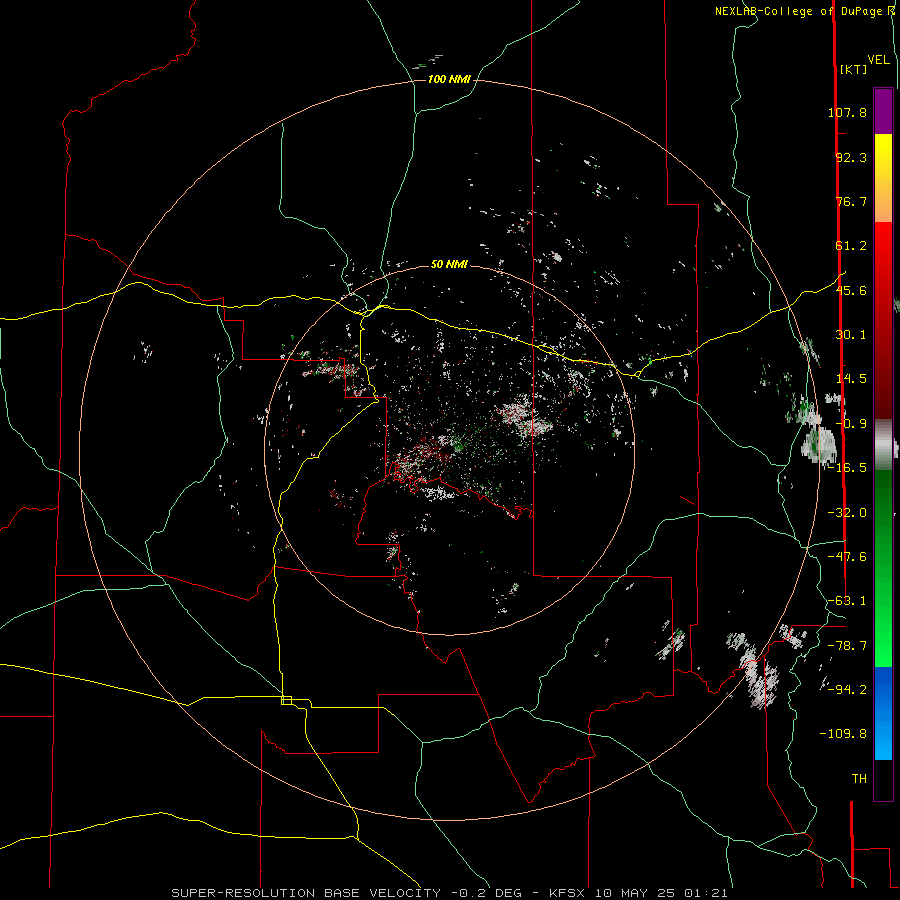Click the 76.7 velocity scale value
This screenshot has height=900, width=900.
(x=851, y=201)
